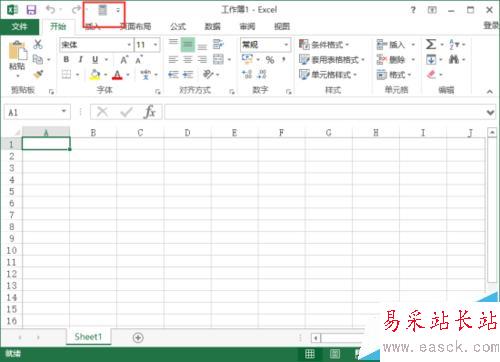
Task: Click the Undo arrow icon
Action: 51,9
